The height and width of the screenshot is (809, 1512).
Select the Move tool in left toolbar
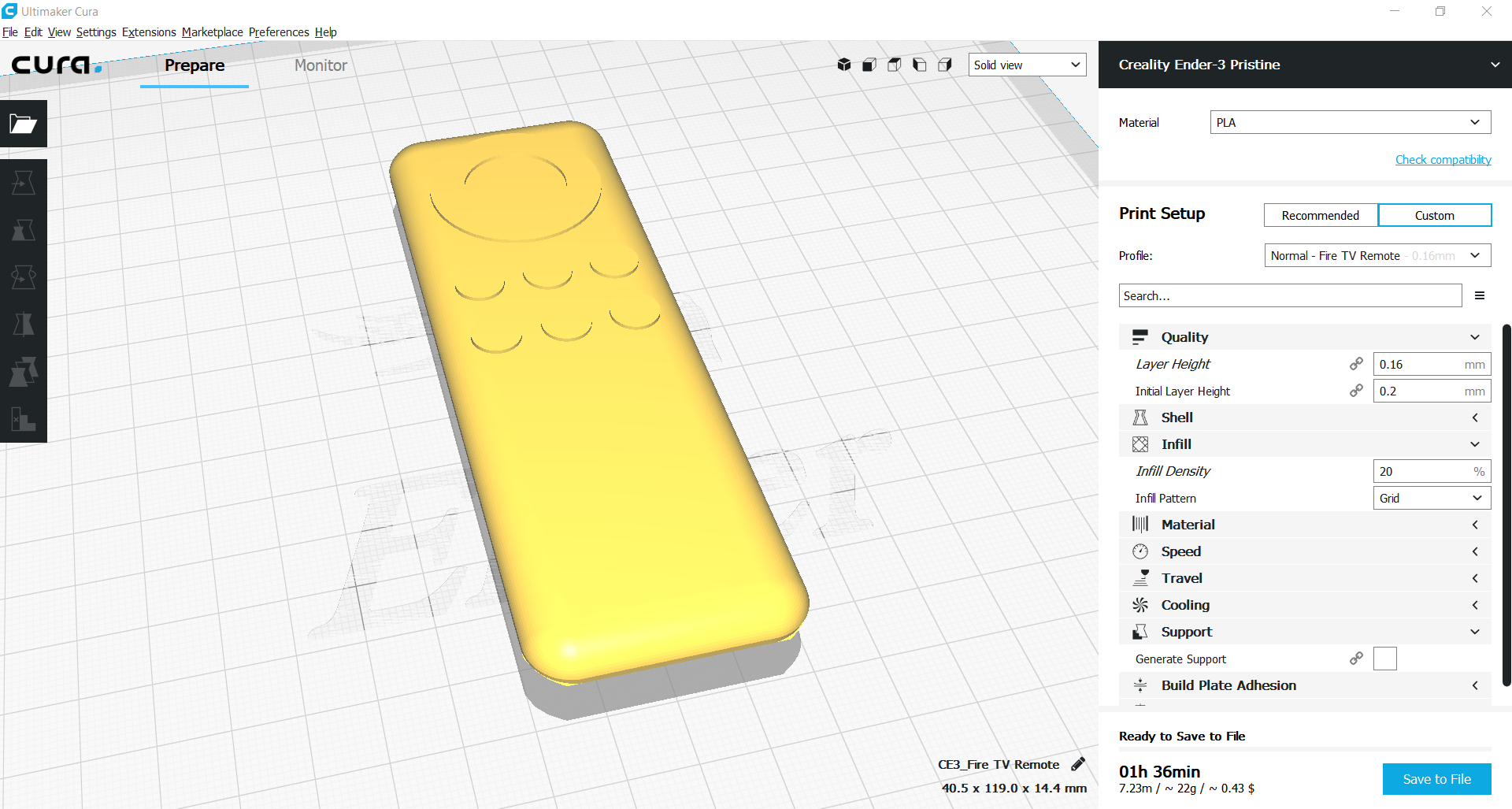click(x=24, y=183)
